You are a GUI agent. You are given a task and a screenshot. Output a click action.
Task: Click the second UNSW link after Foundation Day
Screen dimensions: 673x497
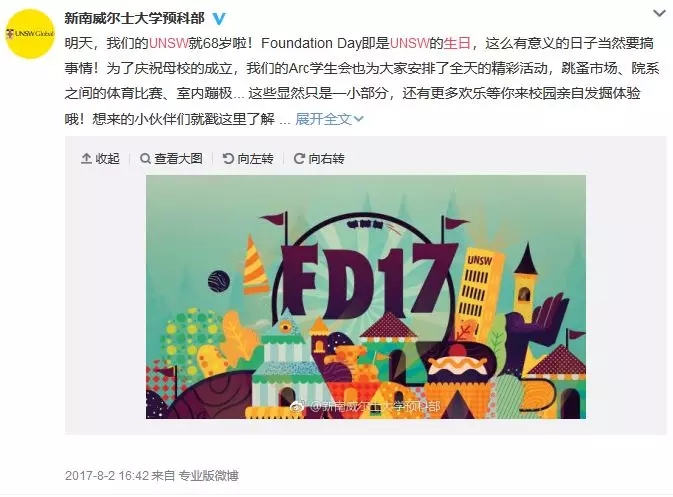(x=410, y=43)
